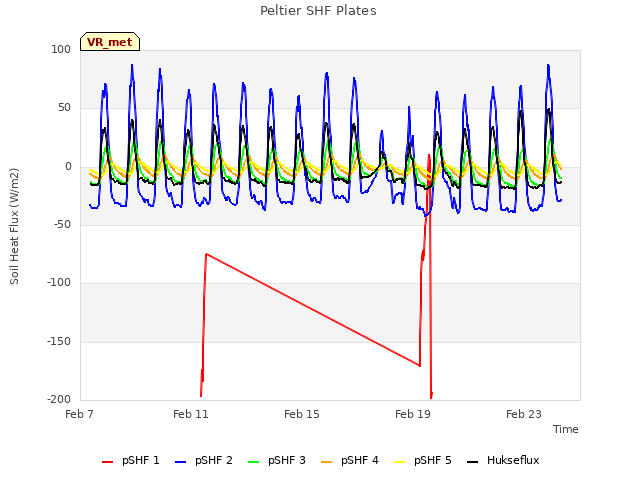Toggle pSHF 4 series in legend
The width and height of the screenshot is (640, 480).
click(x=350, y=460)
